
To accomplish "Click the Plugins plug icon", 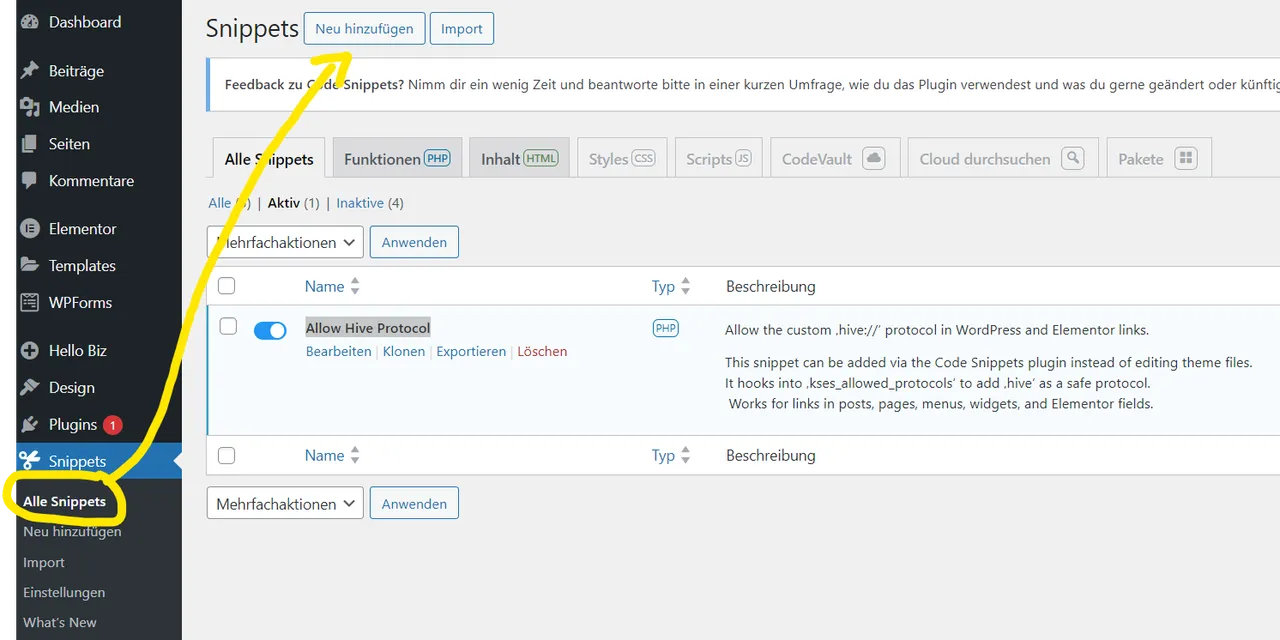I will 30,425.
